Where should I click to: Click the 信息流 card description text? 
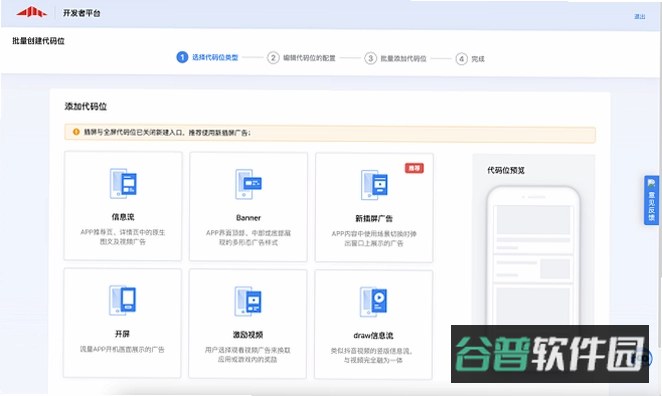(123, 237)
